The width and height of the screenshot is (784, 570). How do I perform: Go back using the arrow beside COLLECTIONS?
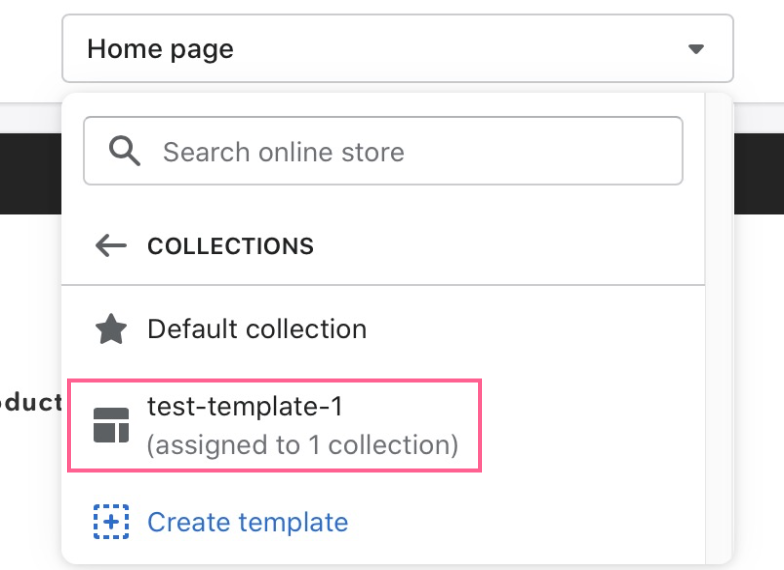[x=111, y=246]
